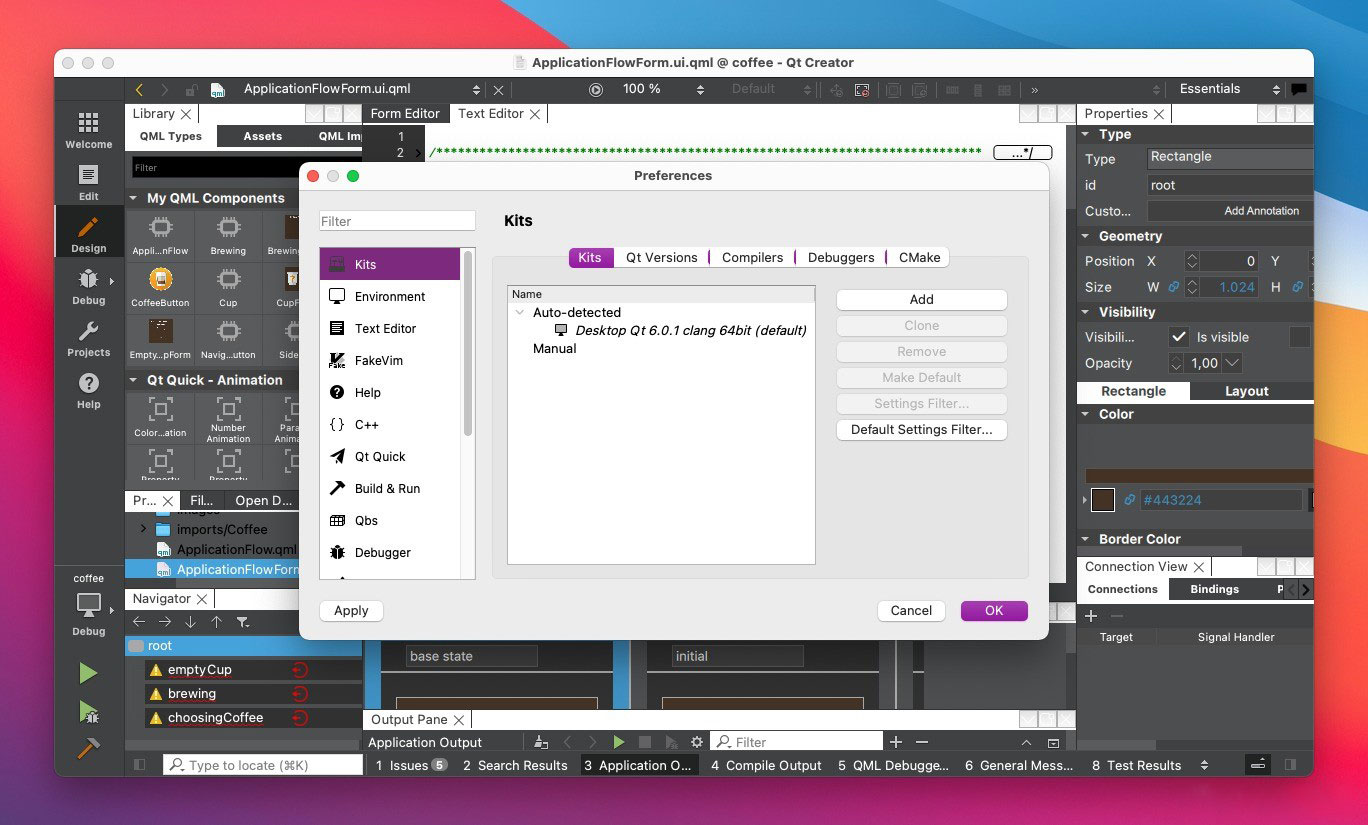Open Design mode in left sidebar
This screenshot has height=825, width=1368.
tap(88, 234)
